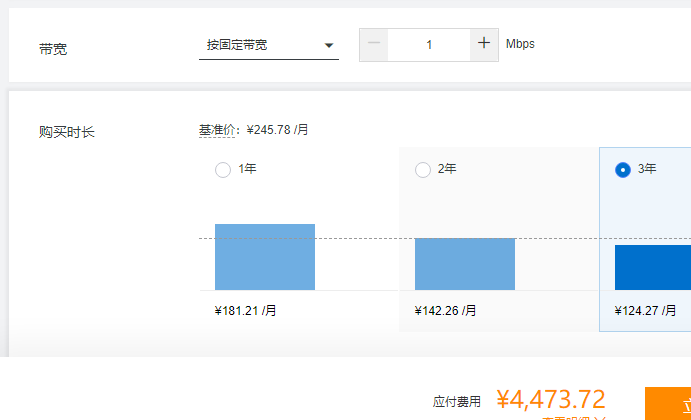Click the light blue bar for 2年
The image size is (691, 420).
465,264
